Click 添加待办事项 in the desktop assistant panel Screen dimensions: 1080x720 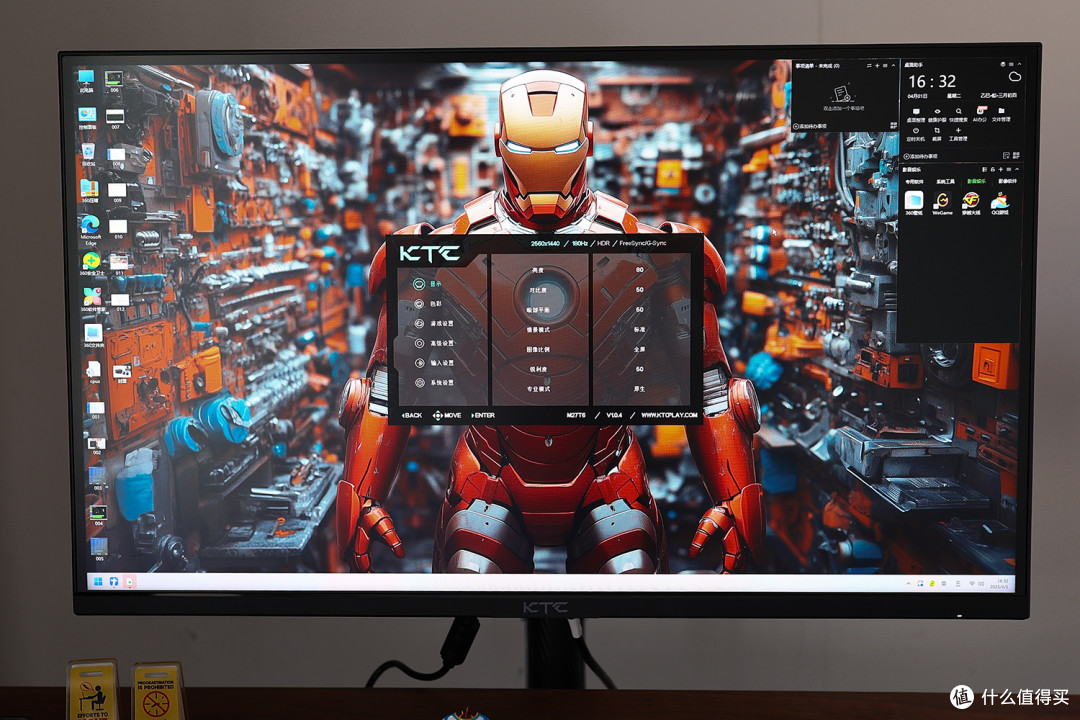click(x=921, y=157)
